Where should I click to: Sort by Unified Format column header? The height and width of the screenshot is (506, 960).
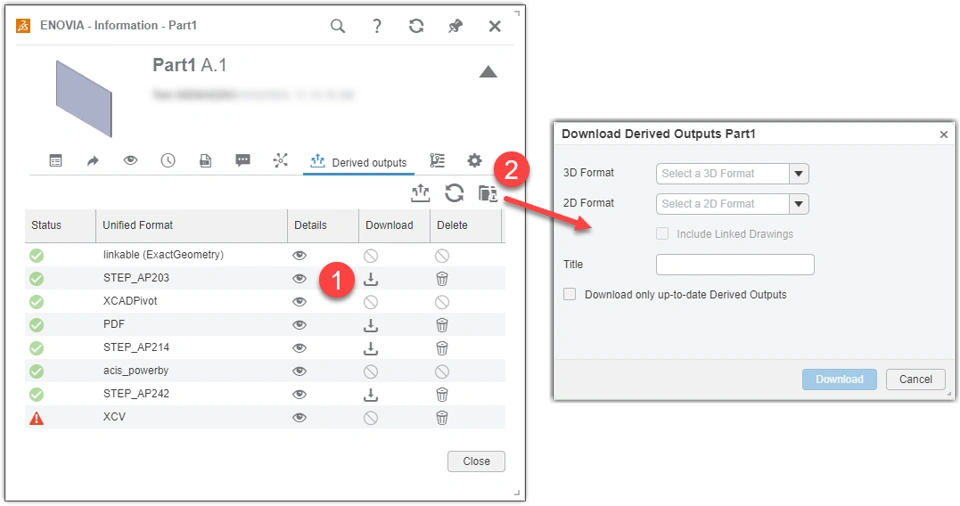[192, 225]
